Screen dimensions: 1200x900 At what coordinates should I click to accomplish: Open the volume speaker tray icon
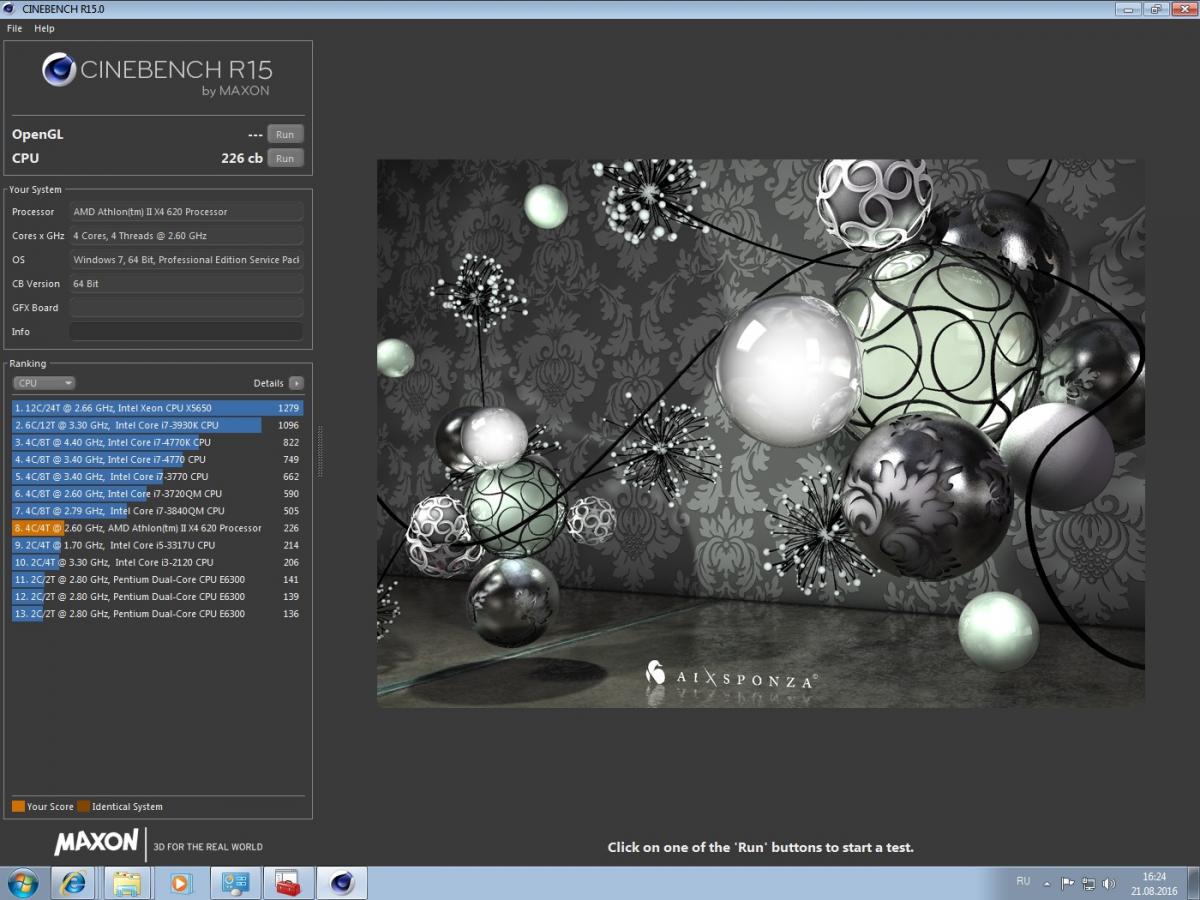1108,884
